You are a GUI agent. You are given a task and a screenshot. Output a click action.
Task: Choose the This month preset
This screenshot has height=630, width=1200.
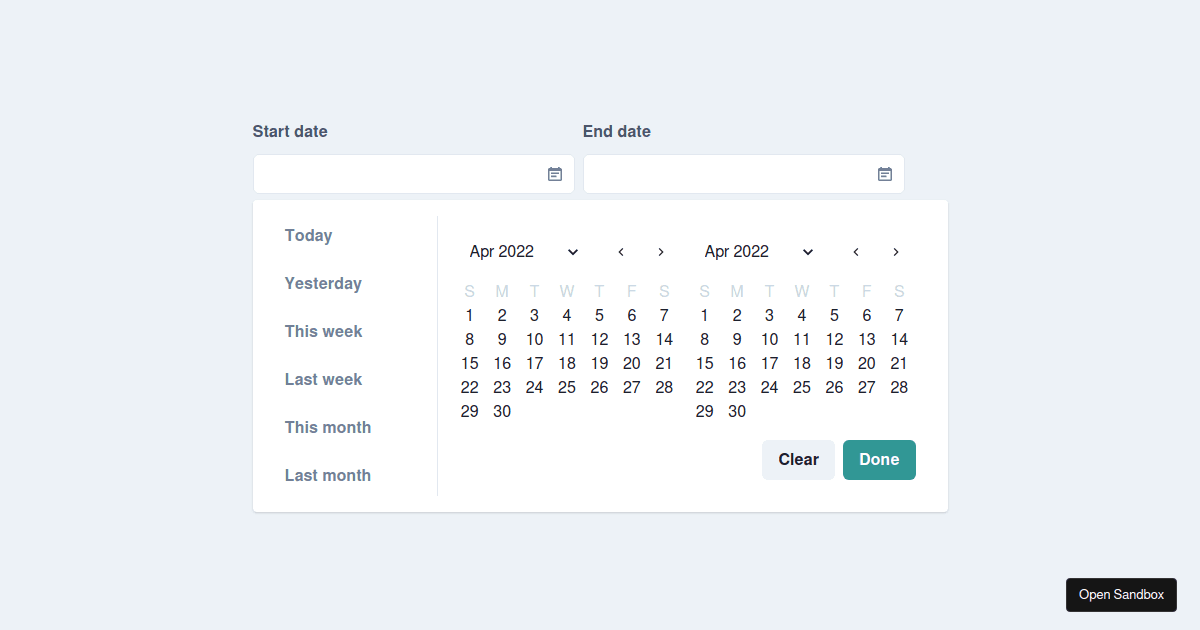click(328, 428)
